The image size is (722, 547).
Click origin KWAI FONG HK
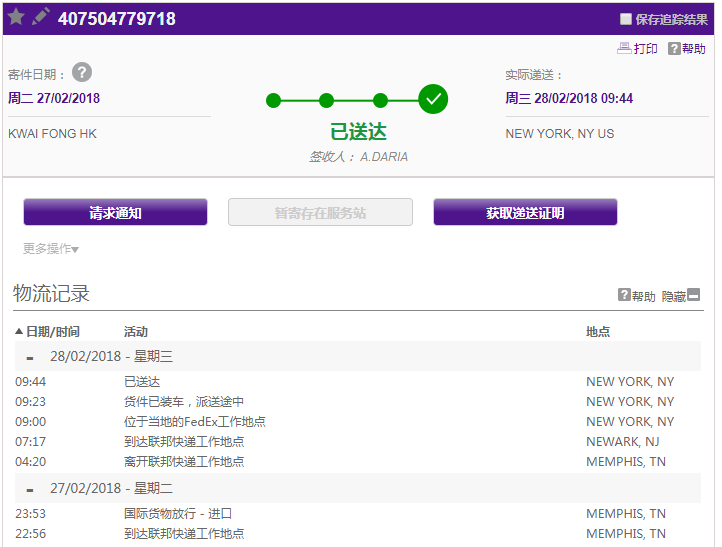click(52, 134)
